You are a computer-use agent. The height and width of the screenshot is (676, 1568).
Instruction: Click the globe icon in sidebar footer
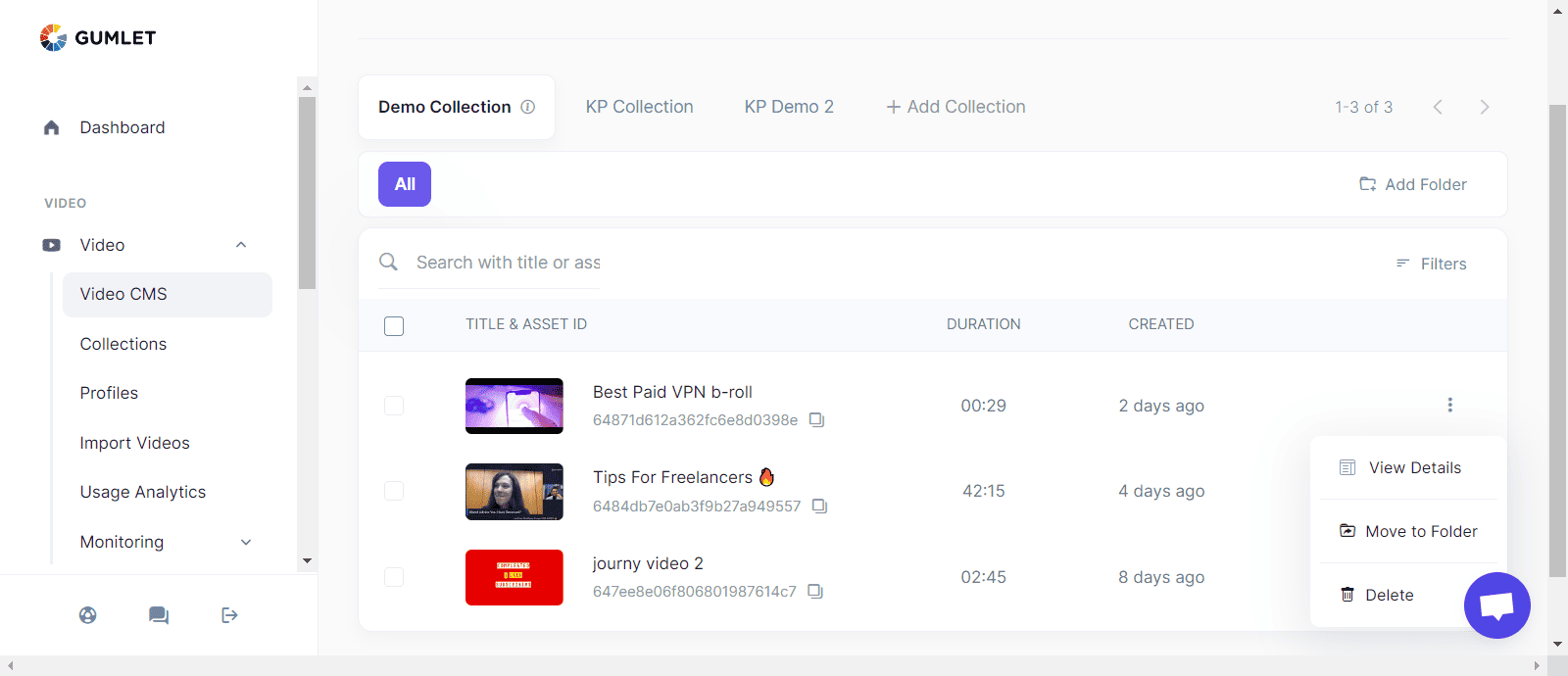[88, 615]
